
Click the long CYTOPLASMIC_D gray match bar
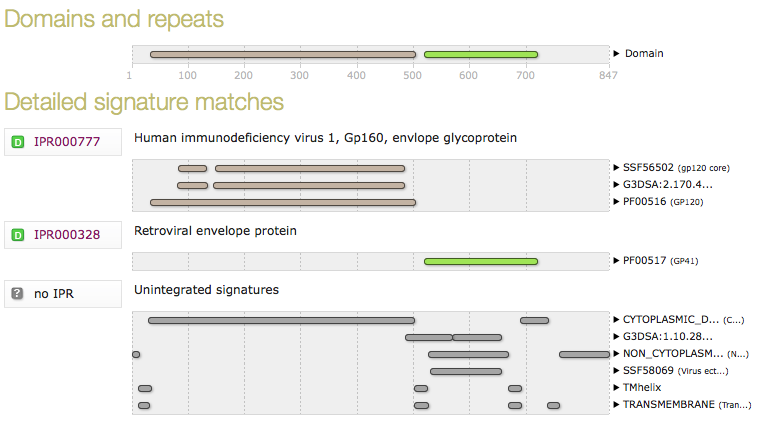(281, 320)
